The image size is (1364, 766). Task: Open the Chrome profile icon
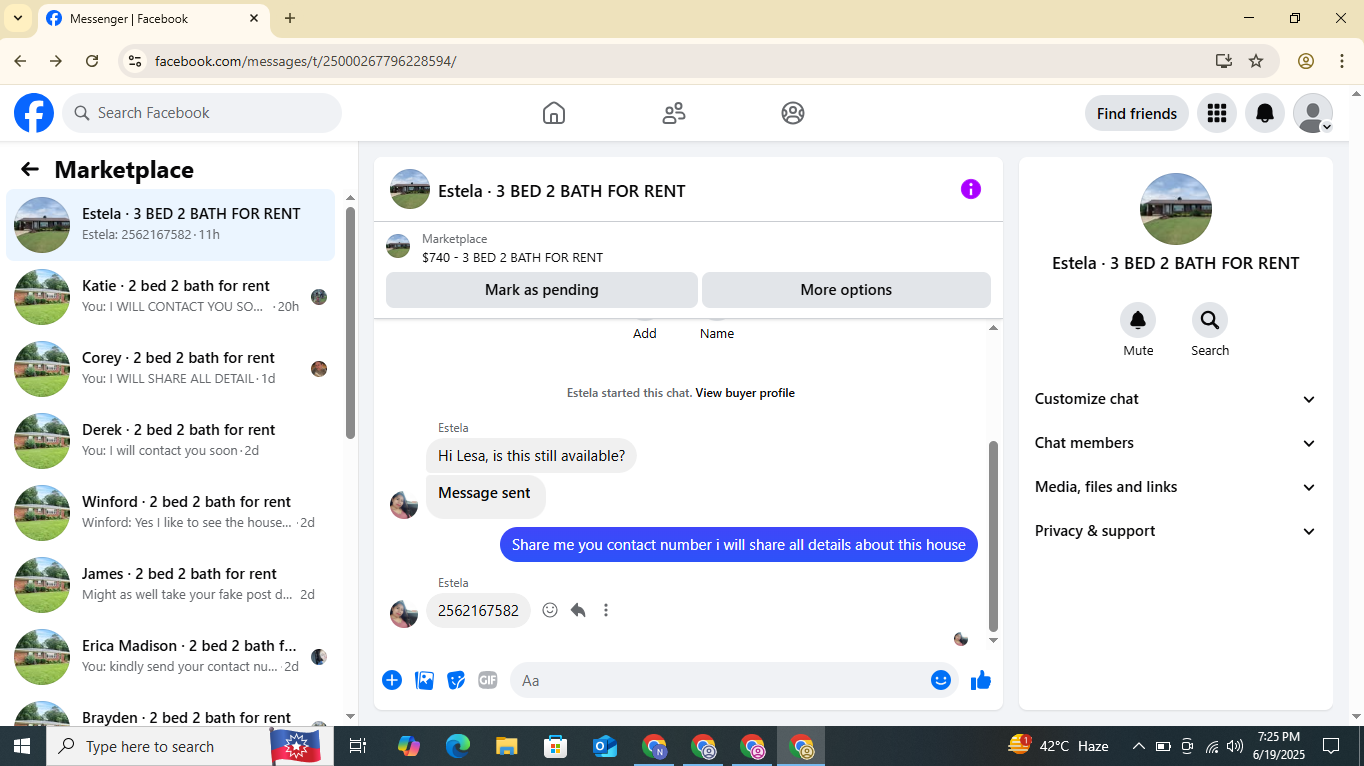coord(1306,61)
